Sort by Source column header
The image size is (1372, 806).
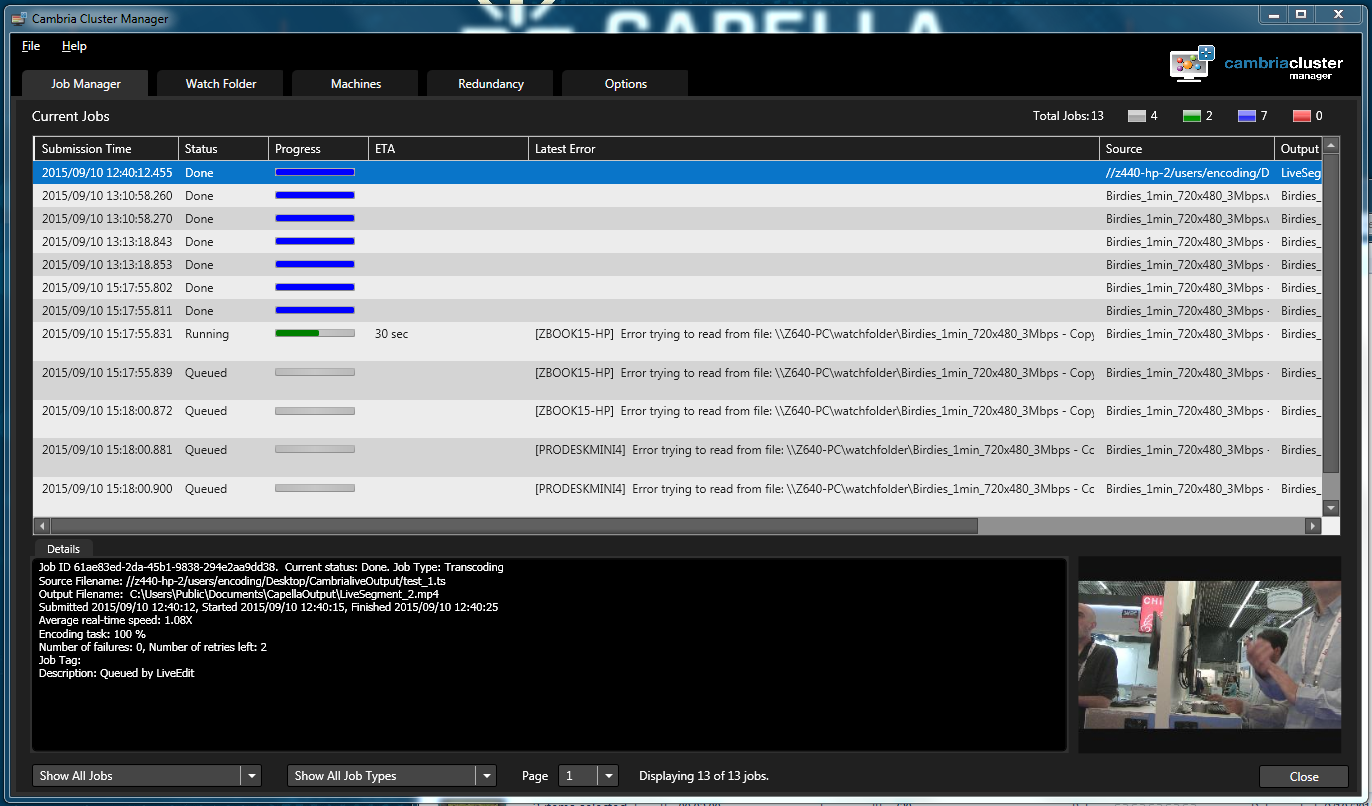click(1187, 149)
